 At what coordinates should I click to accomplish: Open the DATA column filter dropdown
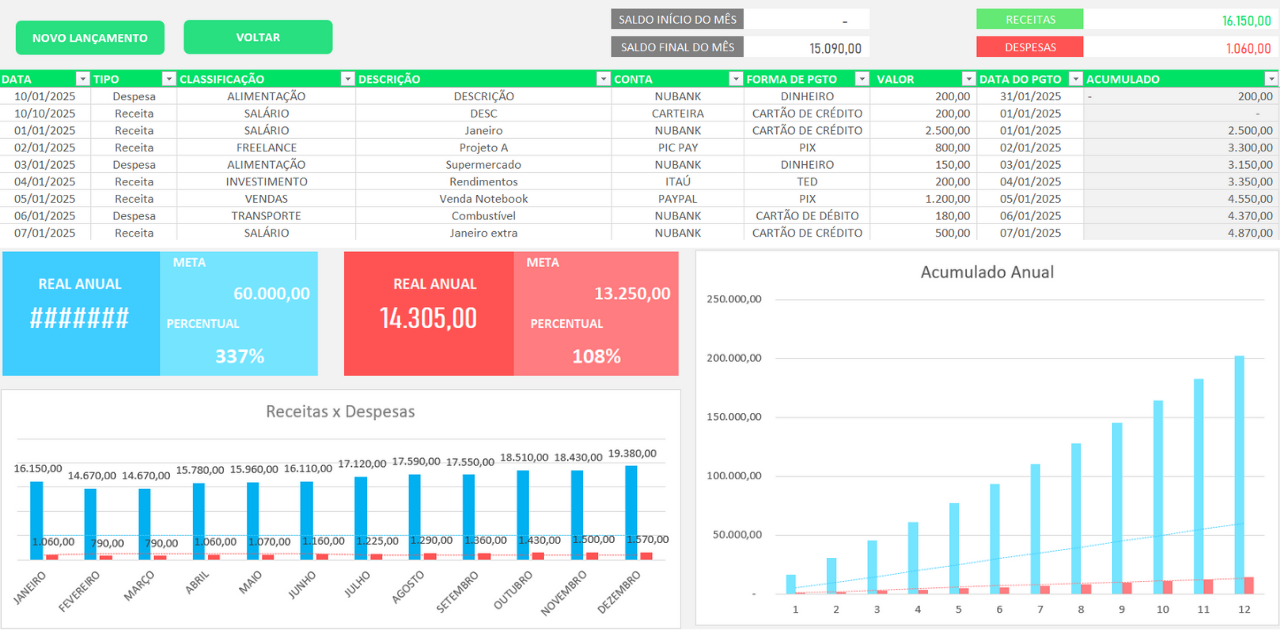point(82,79)
